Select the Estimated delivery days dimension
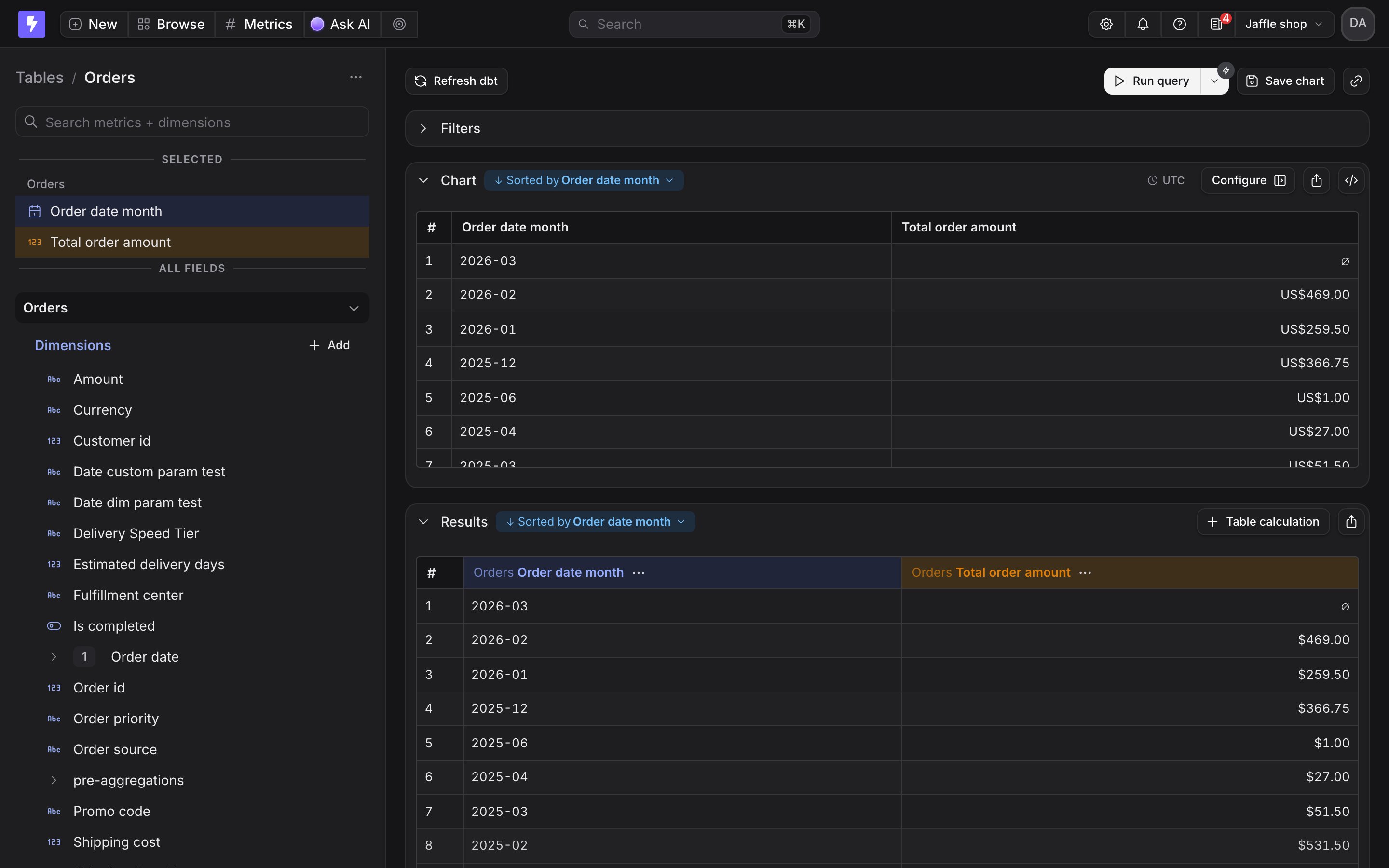1389x868 pixels. (x=192, y=564)
